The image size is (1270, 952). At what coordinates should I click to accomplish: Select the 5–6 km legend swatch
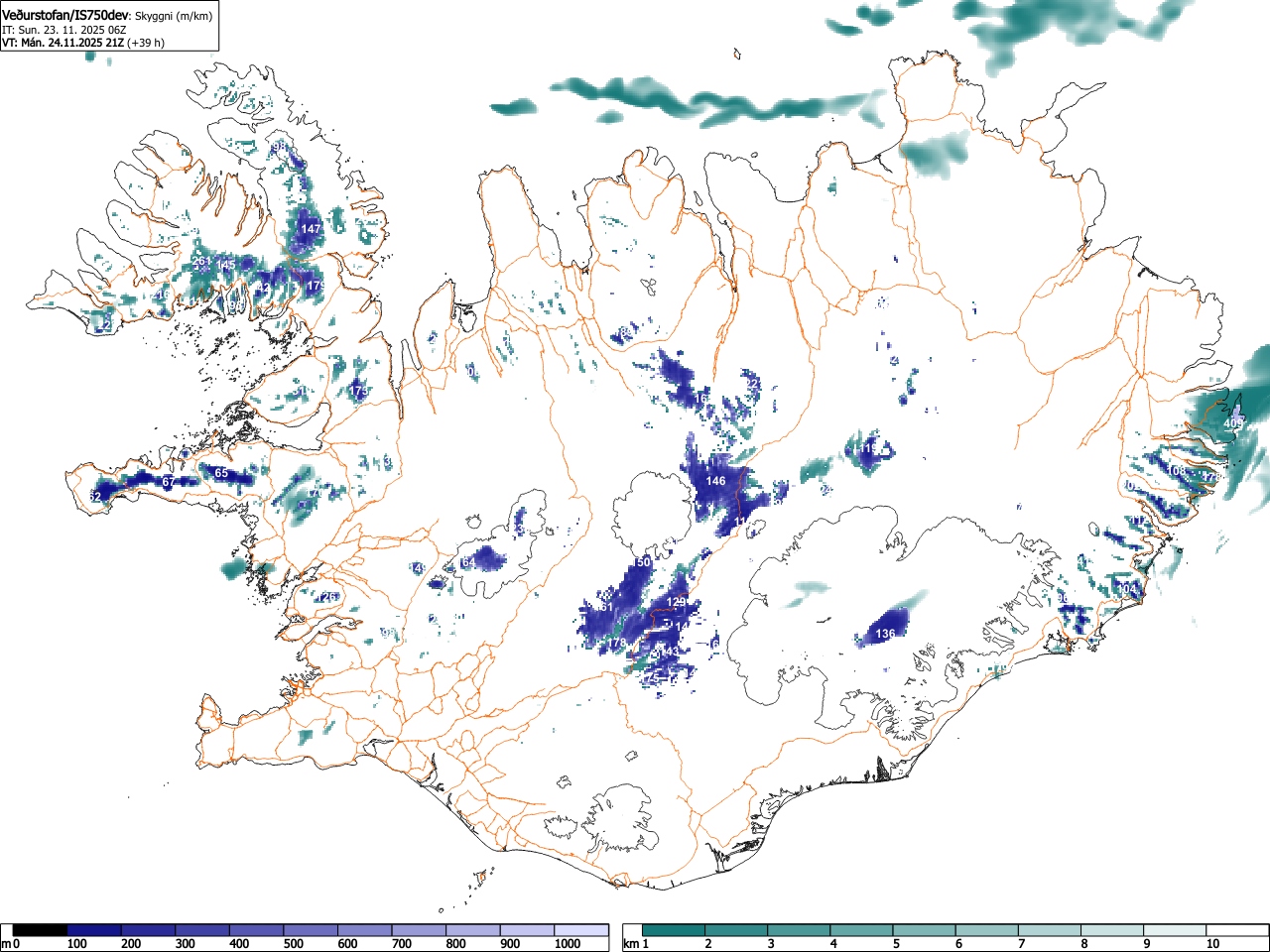[925, 930]
